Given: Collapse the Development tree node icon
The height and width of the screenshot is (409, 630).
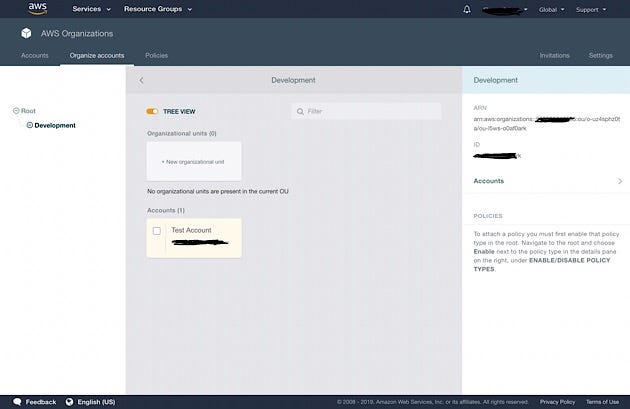Looking at the screenshot, I should click(x=30, y=125).
